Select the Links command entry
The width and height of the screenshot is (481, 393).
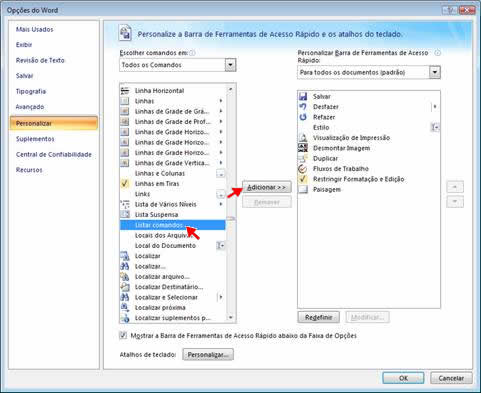point(173,194)
